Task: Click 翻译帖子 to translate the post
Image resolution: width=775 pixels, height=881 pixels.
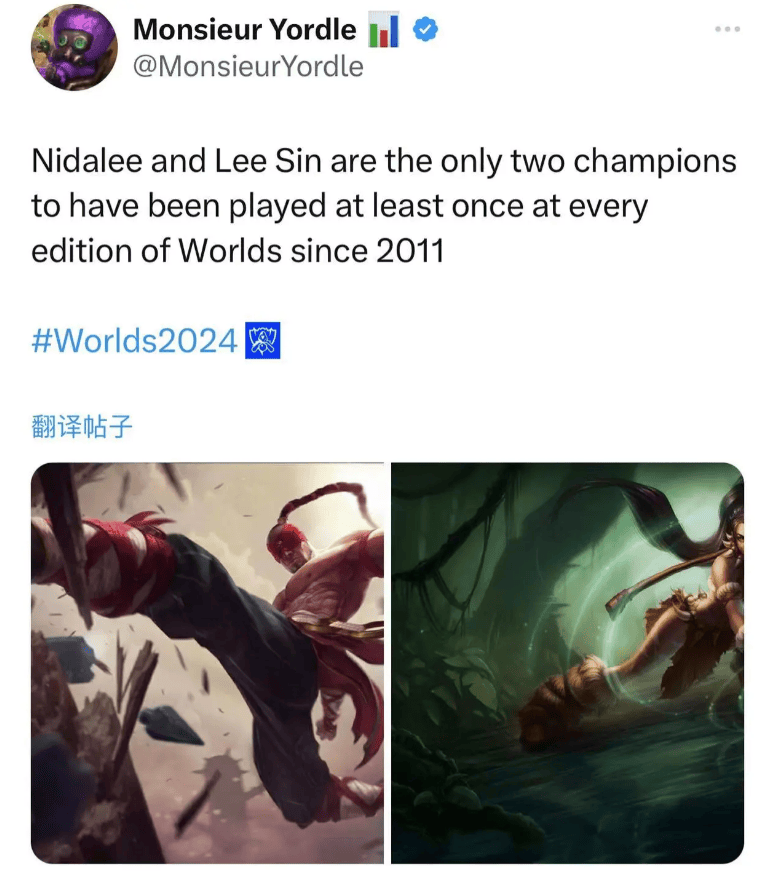Action: (x=82, y=426)
